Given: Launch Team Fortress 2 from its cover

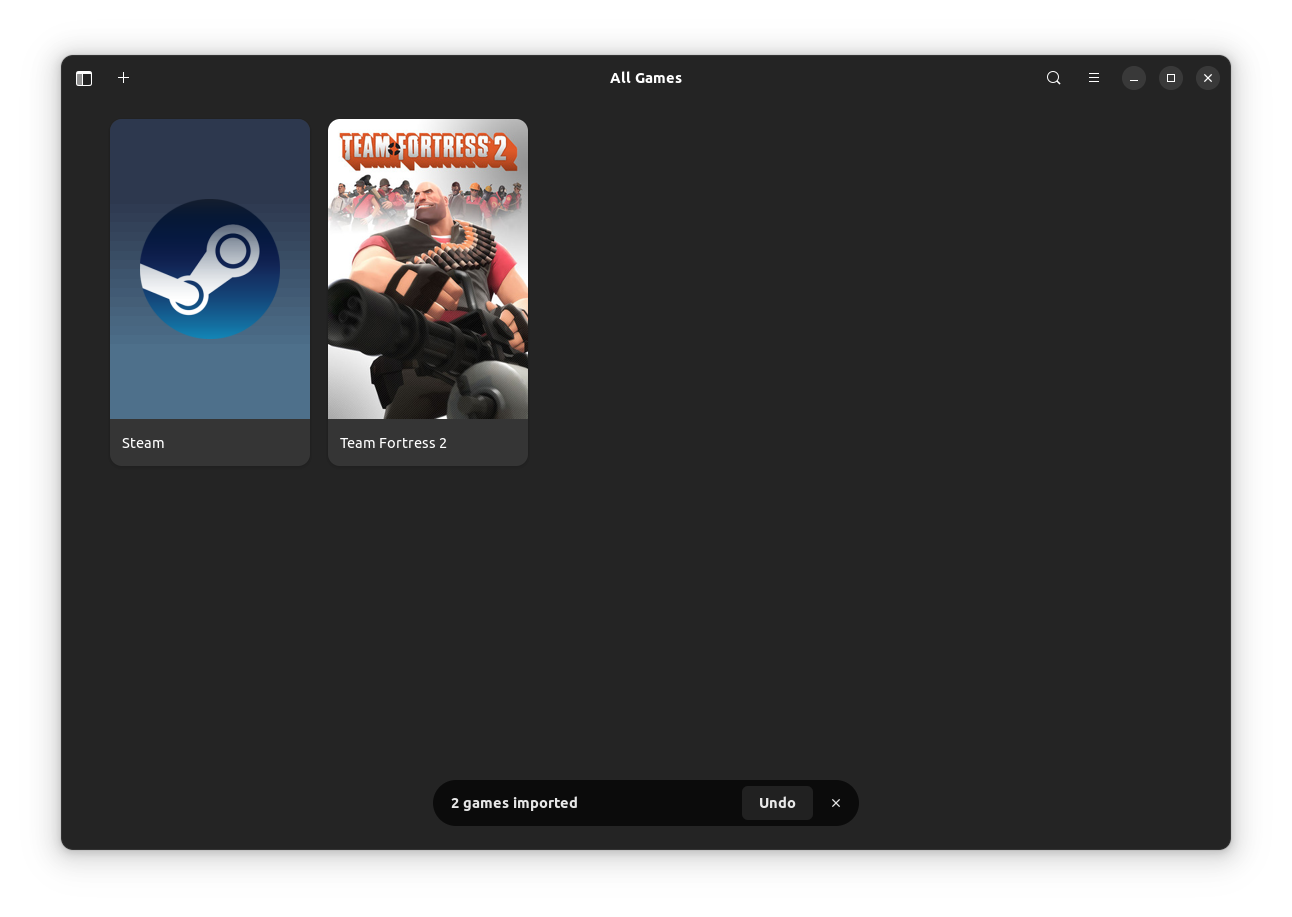Looking at the screenshot, I should [x=428, y=268].
